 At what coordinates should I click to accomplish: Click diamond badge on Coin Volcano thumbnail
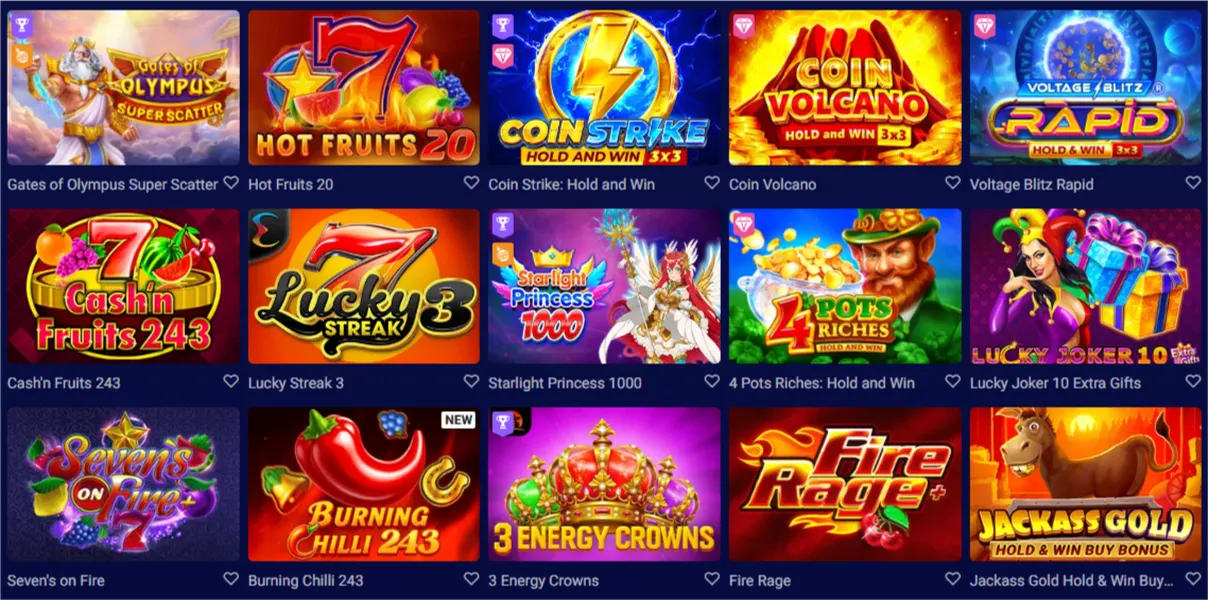pyautogui.click(x=744, y=25)
